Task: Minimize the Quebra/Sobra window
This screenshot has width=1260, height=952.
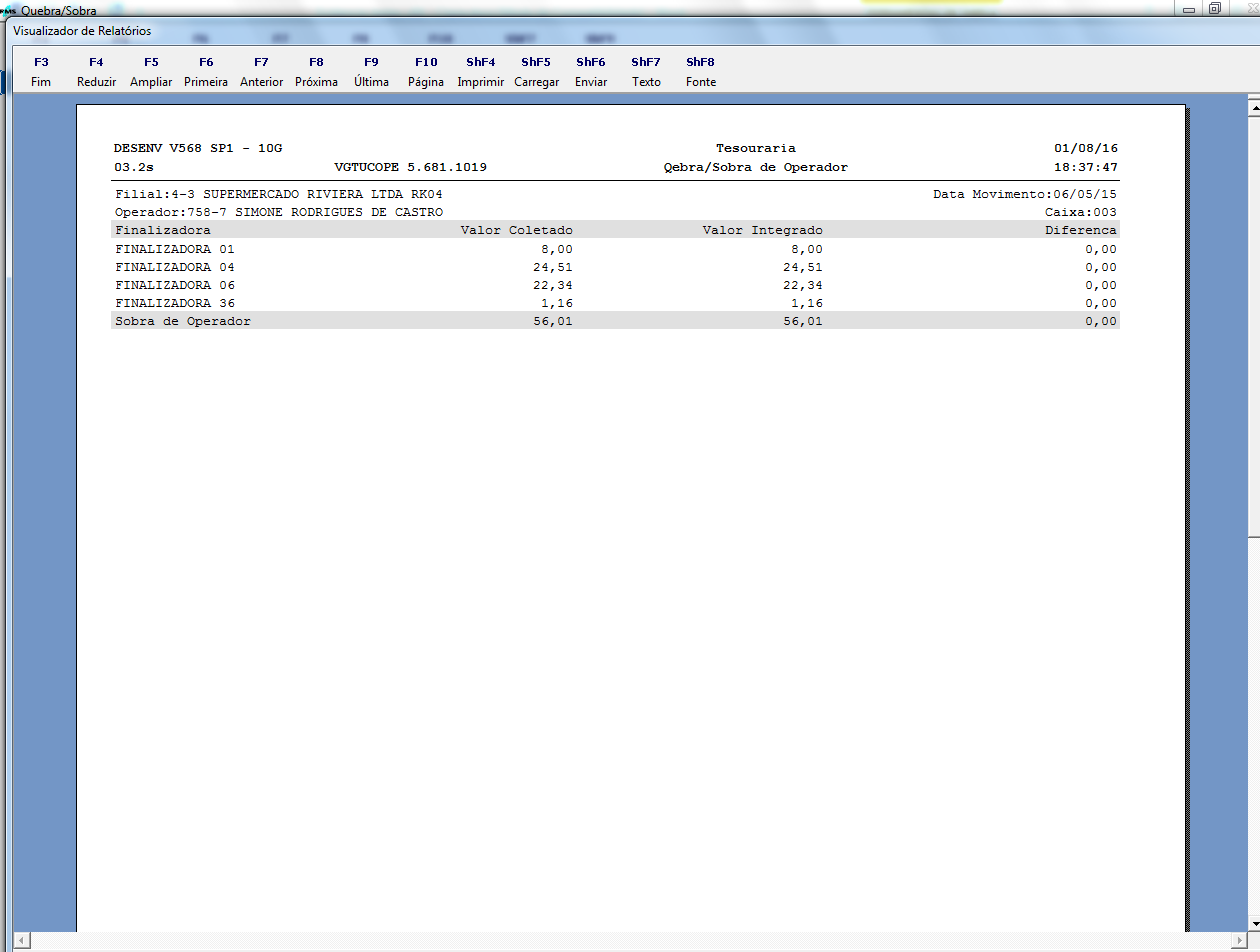Action: (x=1188, y=9)
